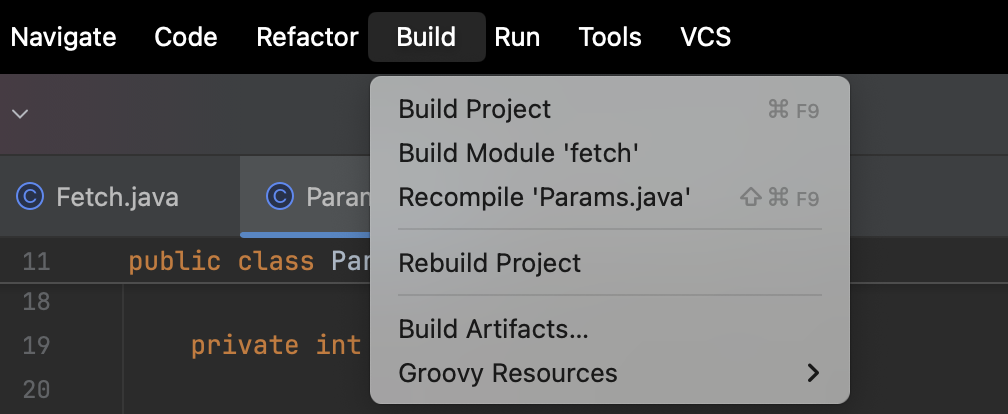Open the Groovy Resources submenu arrow
1008x414 pixels.
pos(812,374)
